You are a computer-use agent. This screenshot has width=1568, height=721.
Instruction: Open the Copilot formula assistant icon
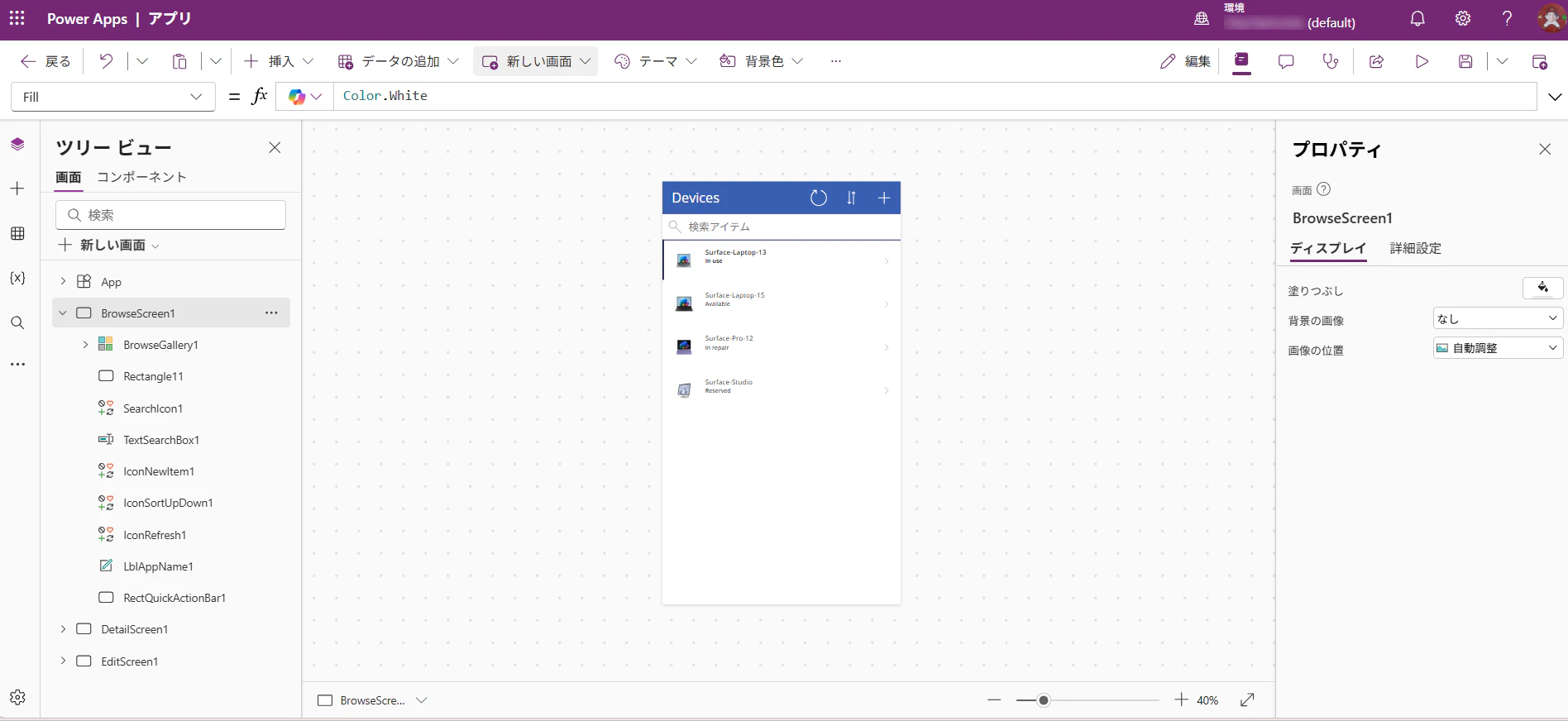[x=304, y=97]
